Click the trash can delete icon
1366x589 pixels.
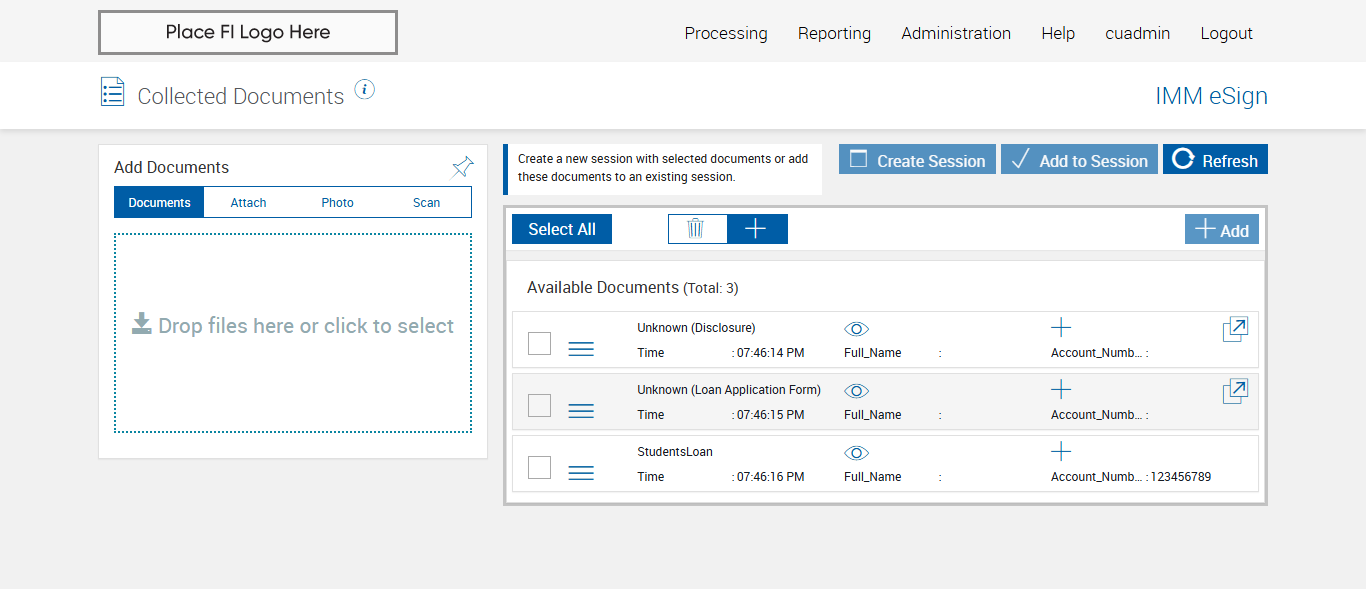point(696,229)
